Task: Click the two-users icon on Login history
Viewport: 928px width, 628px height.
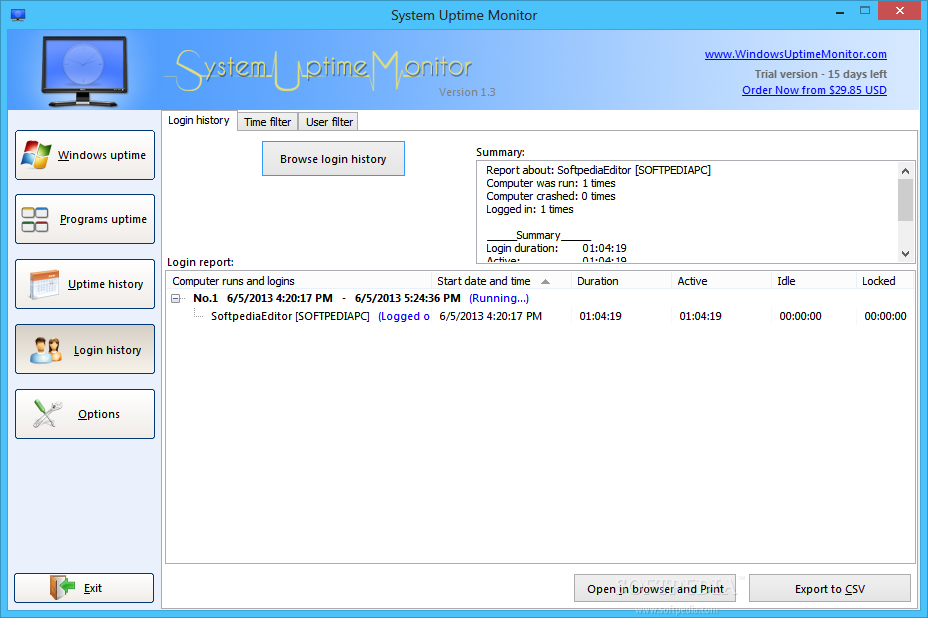Action: coord(46,350)
